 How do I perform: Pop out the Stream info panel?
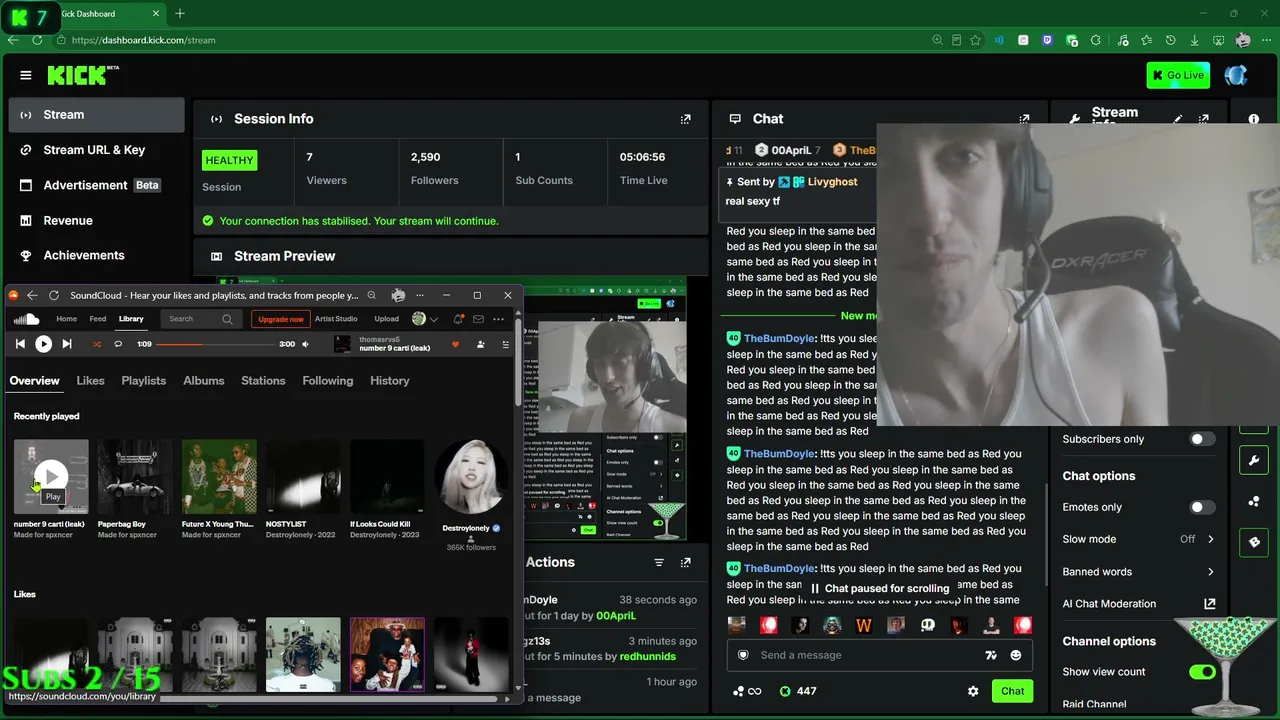(1204, 119)
